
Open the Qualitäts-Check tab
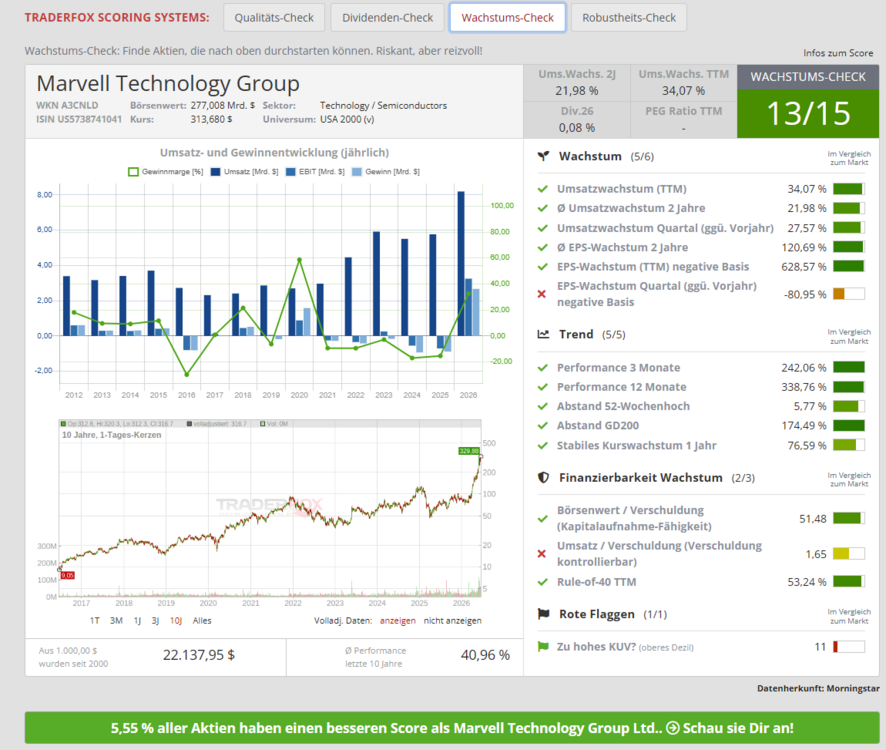tap(274, 18)
